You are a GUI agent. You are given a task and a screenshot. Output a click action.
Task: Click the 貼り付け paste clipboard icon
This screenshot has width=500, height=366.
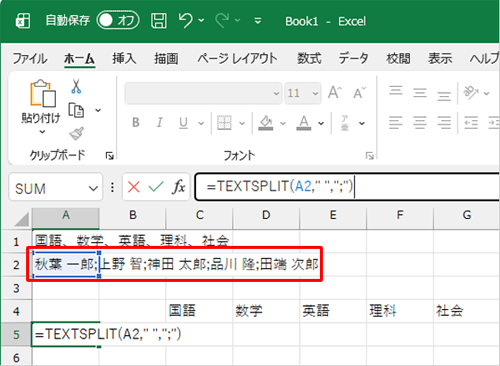pos(43,93)
